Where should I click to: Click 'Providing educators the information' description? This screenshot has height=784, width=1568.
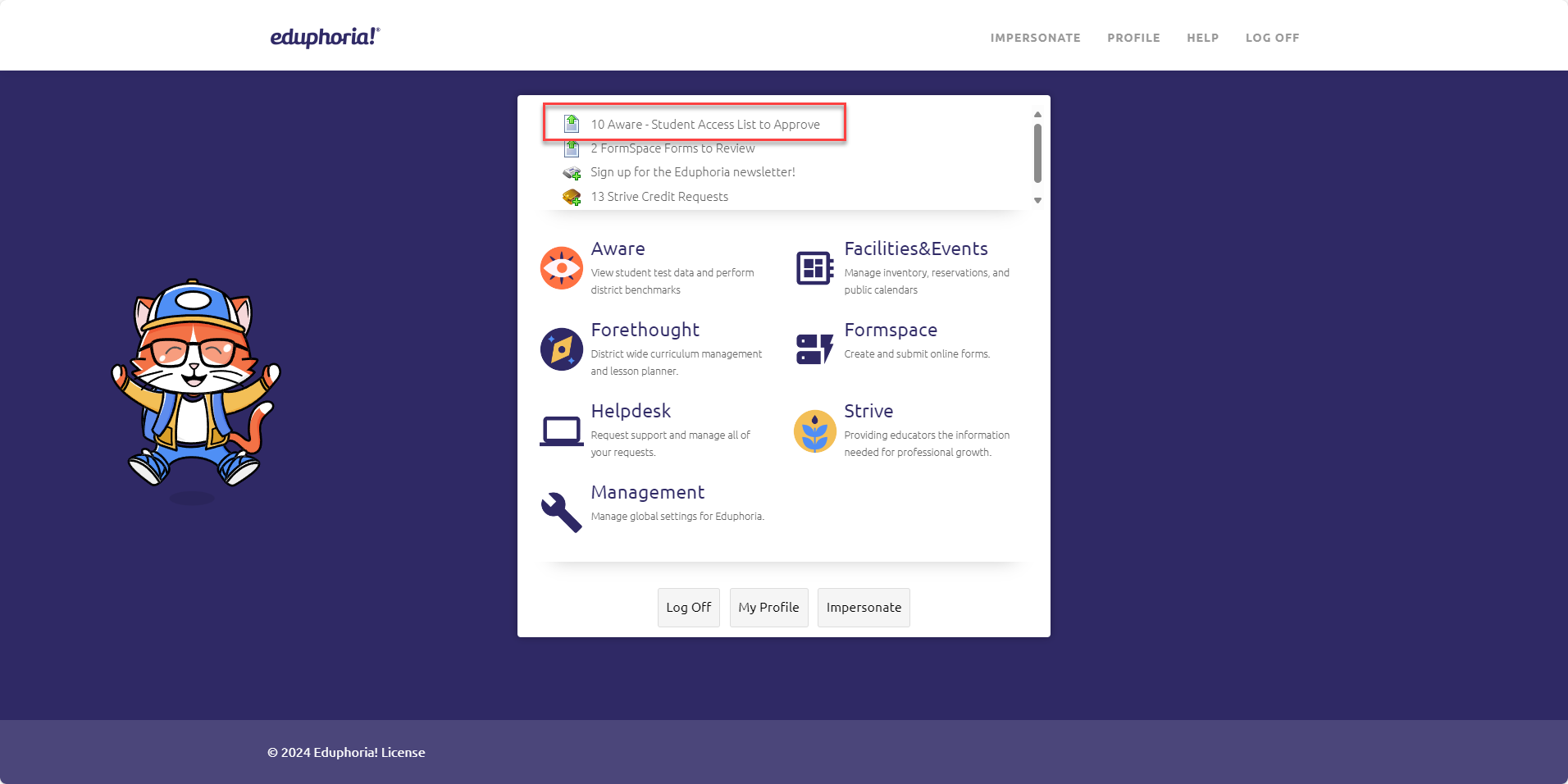pyautogui.click(x=927, y=444)
